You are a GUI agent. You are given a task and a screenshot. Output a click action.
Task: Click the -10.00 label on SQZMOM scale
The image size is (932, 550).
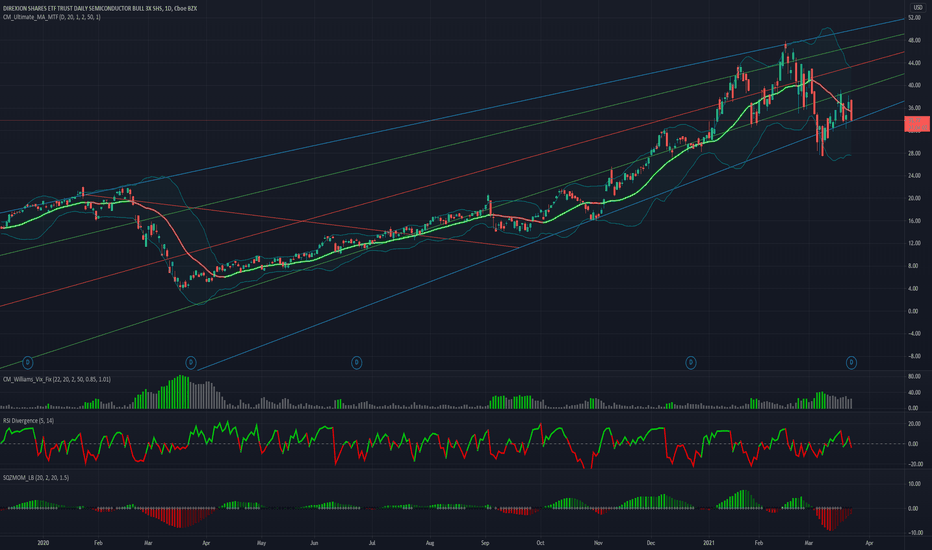(x=915, y=533)
